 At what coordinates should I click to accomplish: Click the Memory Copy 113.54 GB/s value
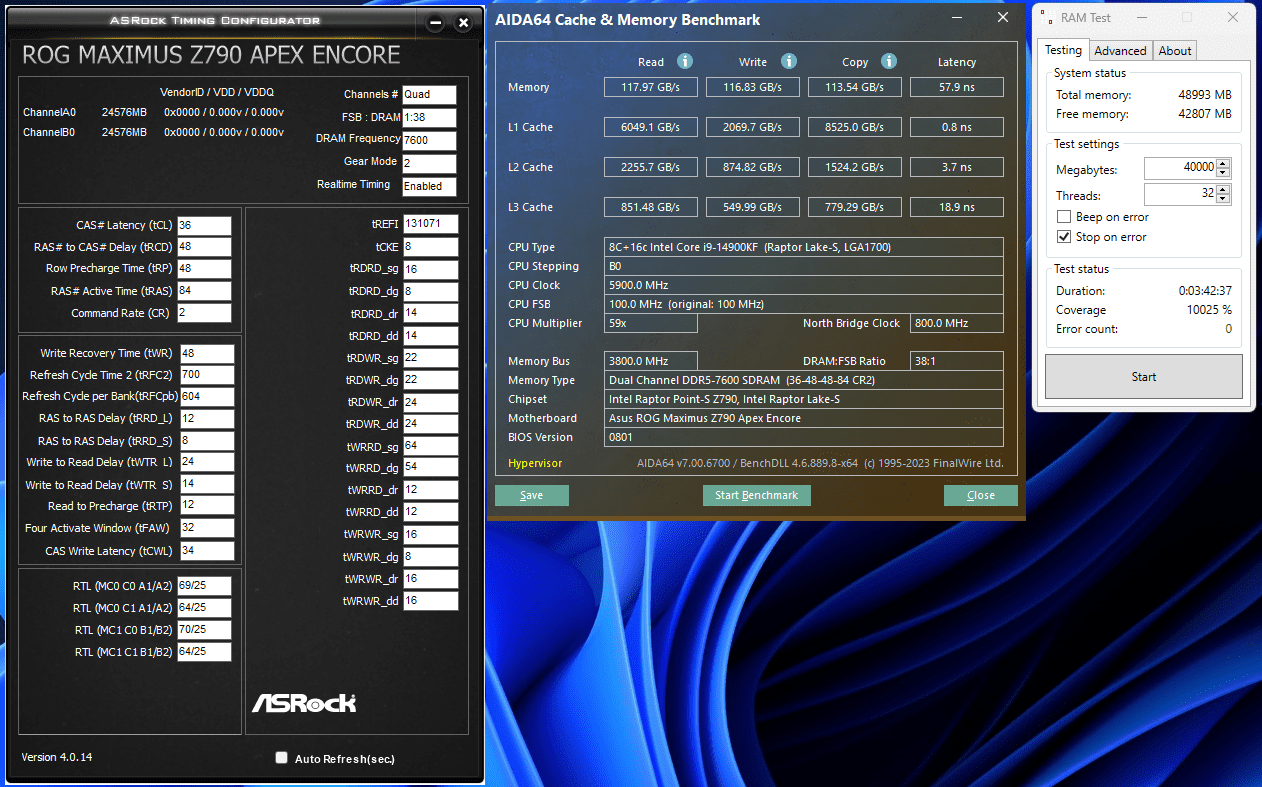(x=854, y=87)
